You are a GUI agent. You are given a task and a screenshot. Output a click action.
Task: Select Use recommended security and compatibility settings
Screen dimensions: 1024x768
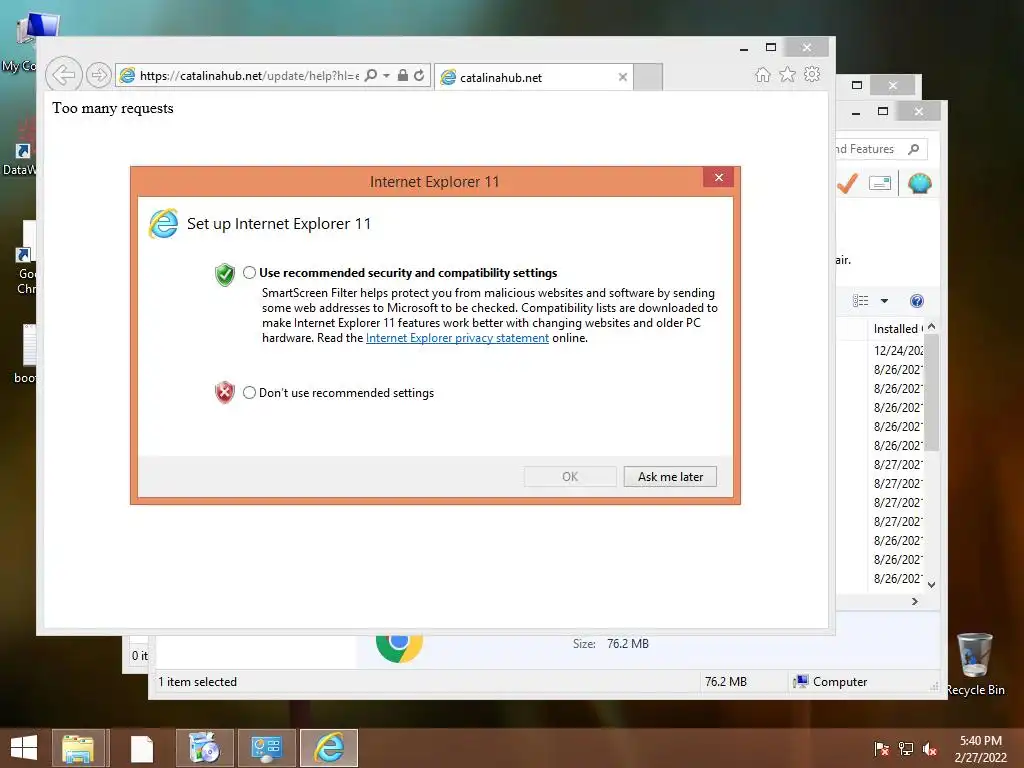coord(249,272)
